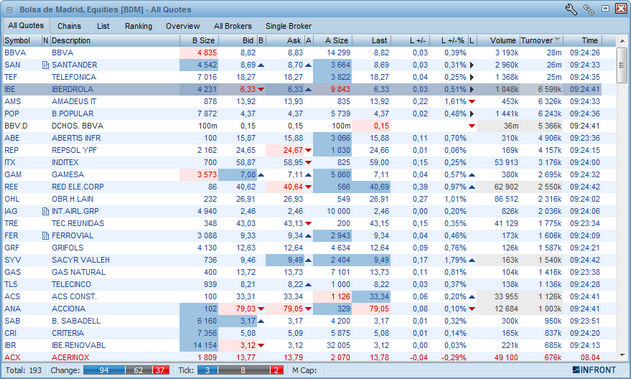Open the wrench settings icon
This screenshot has width=631, height=379.
571,9
